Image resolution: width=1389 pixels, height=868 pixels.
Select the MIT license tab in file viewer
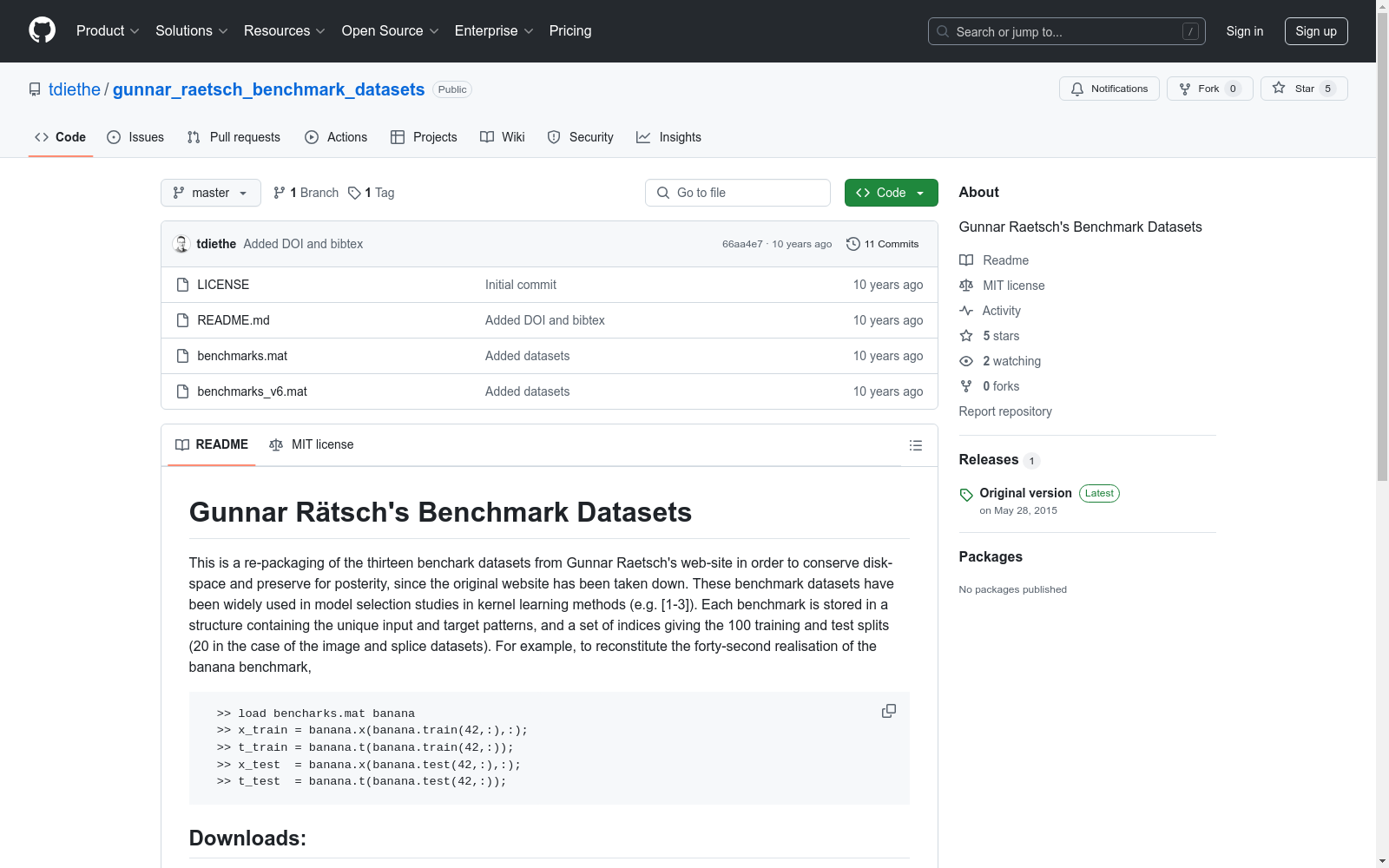pos(312,444)
